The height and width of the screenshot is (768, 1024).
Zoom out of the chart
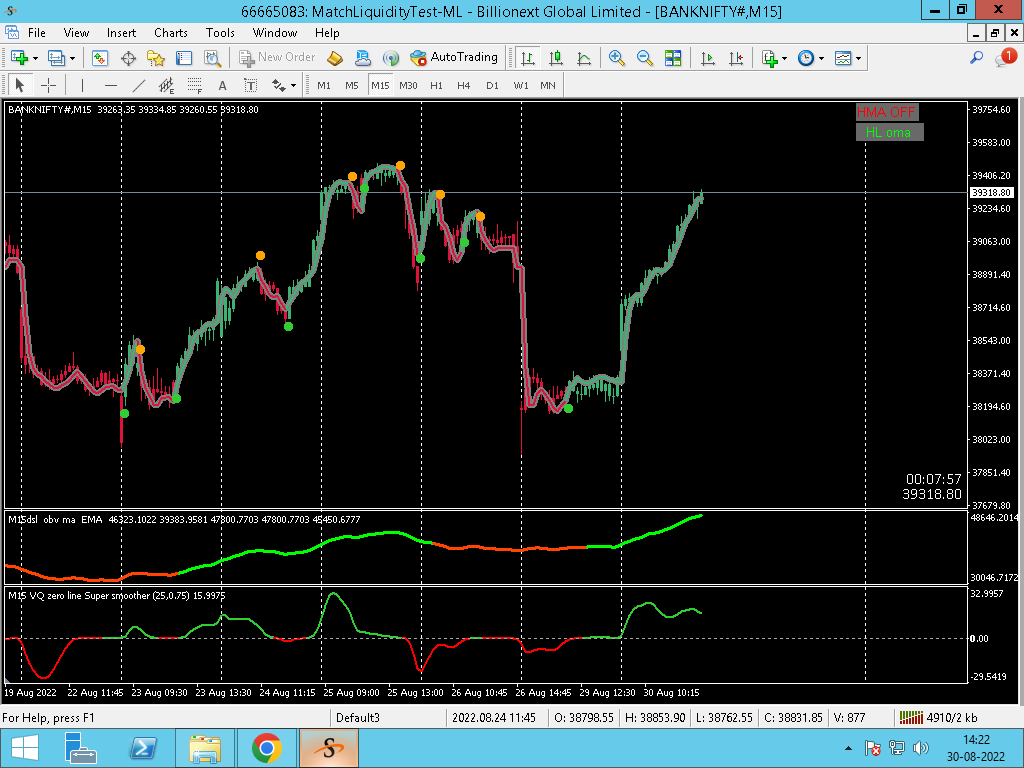coord(644,58)
